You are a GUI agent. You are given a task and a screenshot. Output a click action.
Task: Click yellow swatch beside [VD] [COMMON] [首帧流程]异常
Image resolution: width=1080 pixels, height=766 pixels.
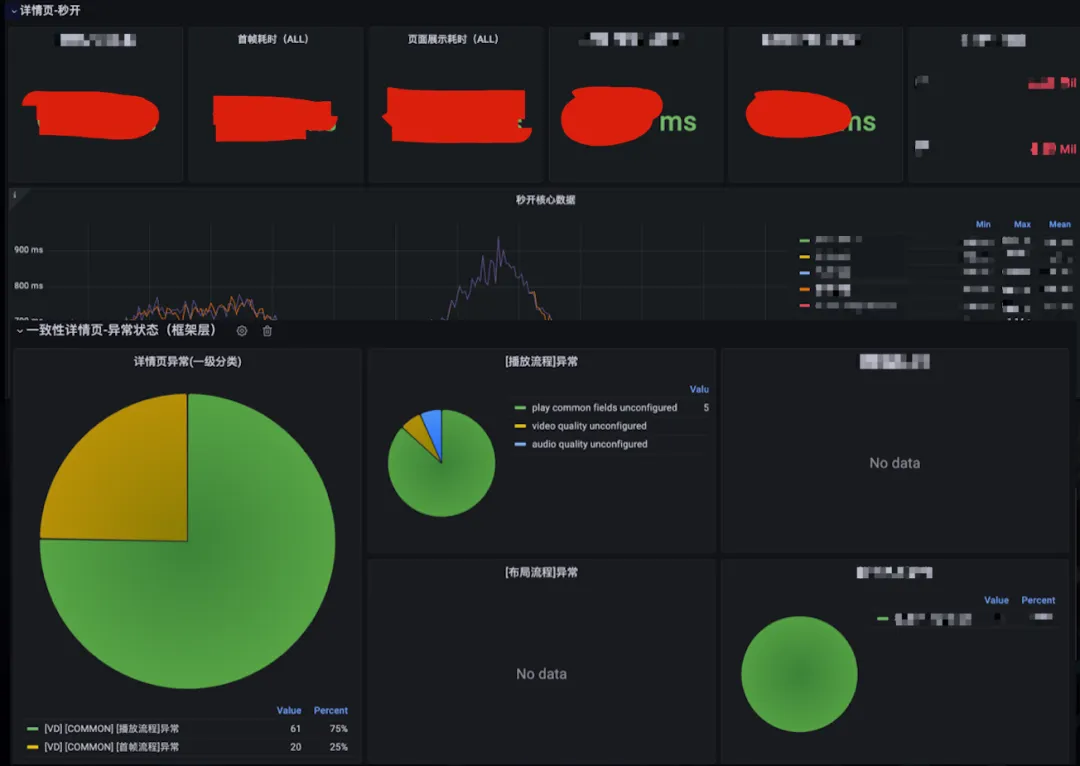click(32, 747)
